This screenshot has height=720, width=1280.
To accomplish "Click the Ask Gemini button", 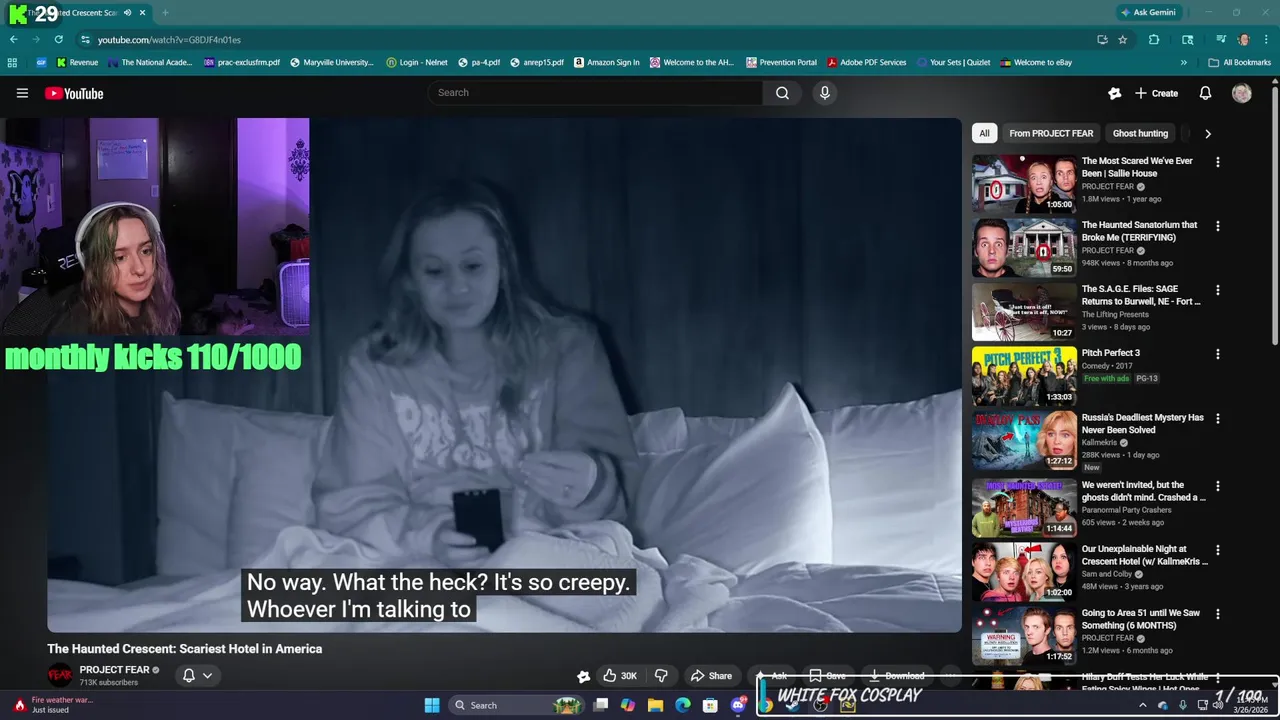I will (x=1148, y=12).
